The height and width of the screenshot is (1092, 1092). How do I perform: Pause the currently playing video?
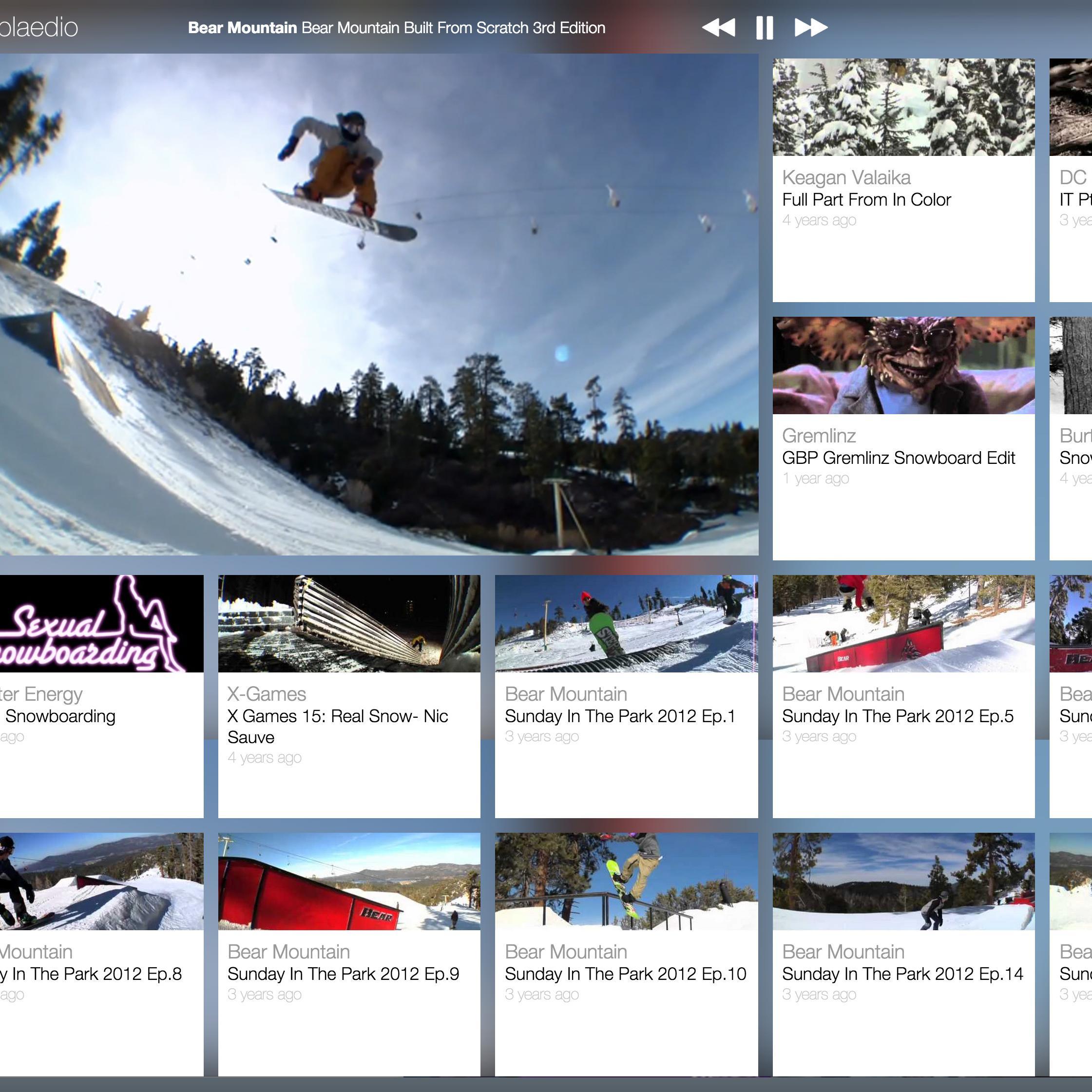click(764, 27)
